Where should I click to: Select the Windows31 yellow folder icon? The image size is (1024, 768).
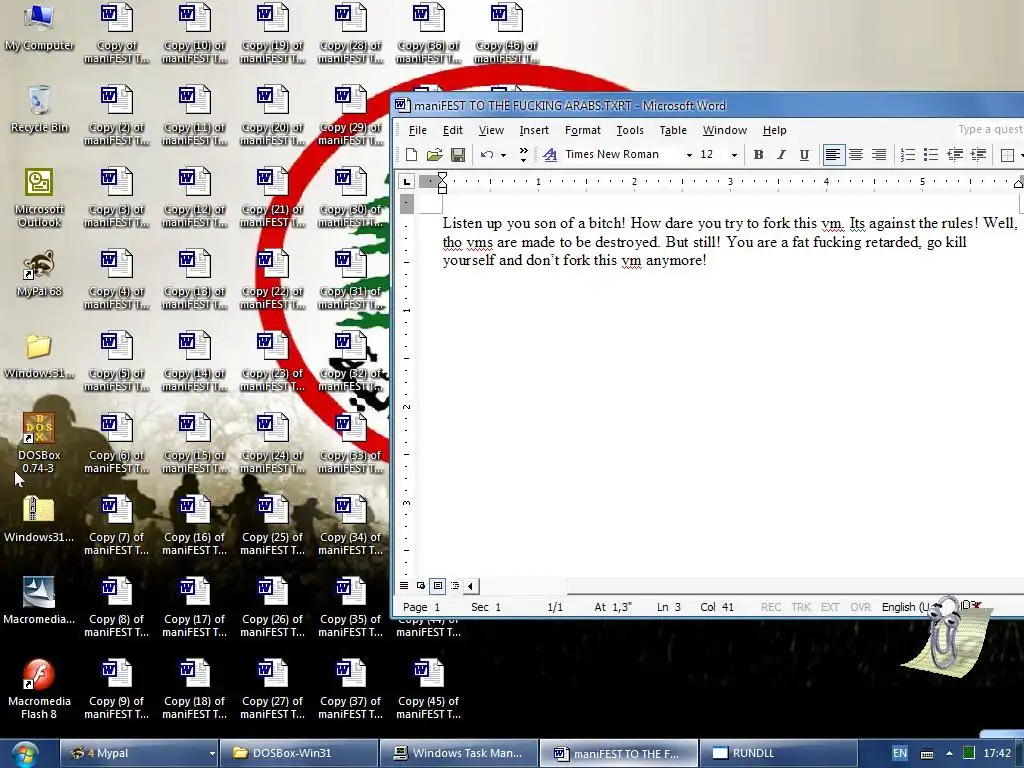(x=39, y=356)
